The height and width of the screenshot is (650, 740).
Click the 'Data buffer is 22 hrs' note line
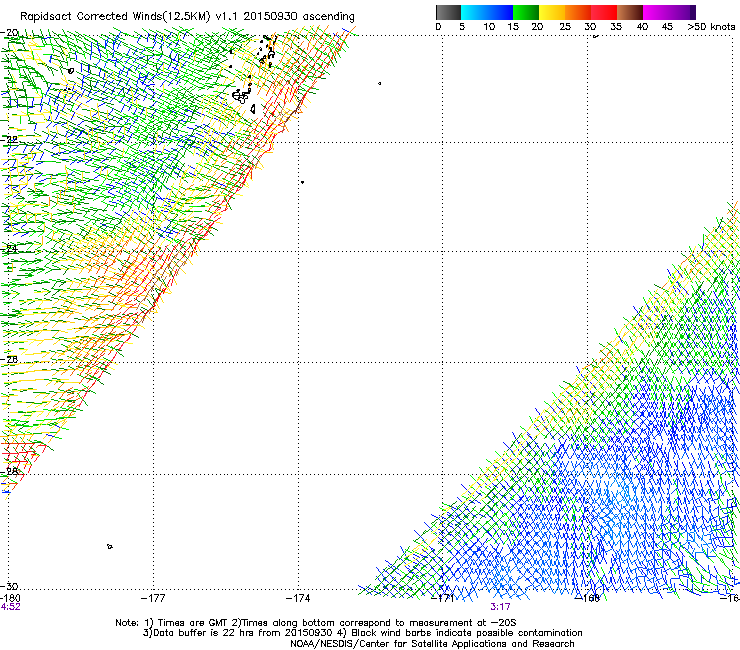point(362,633)
